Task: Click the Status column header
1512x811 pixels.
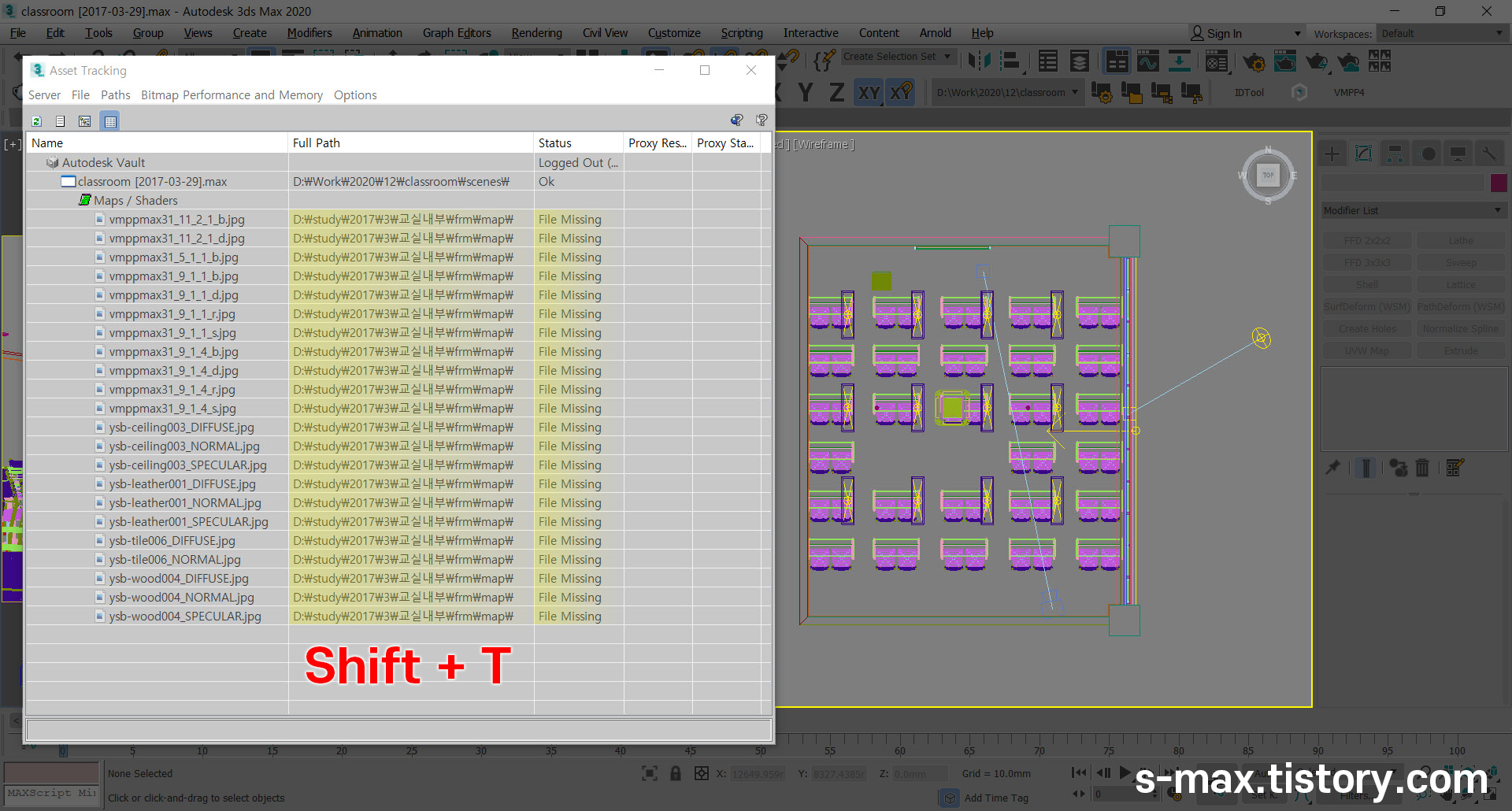Action: tap(579, 143)
